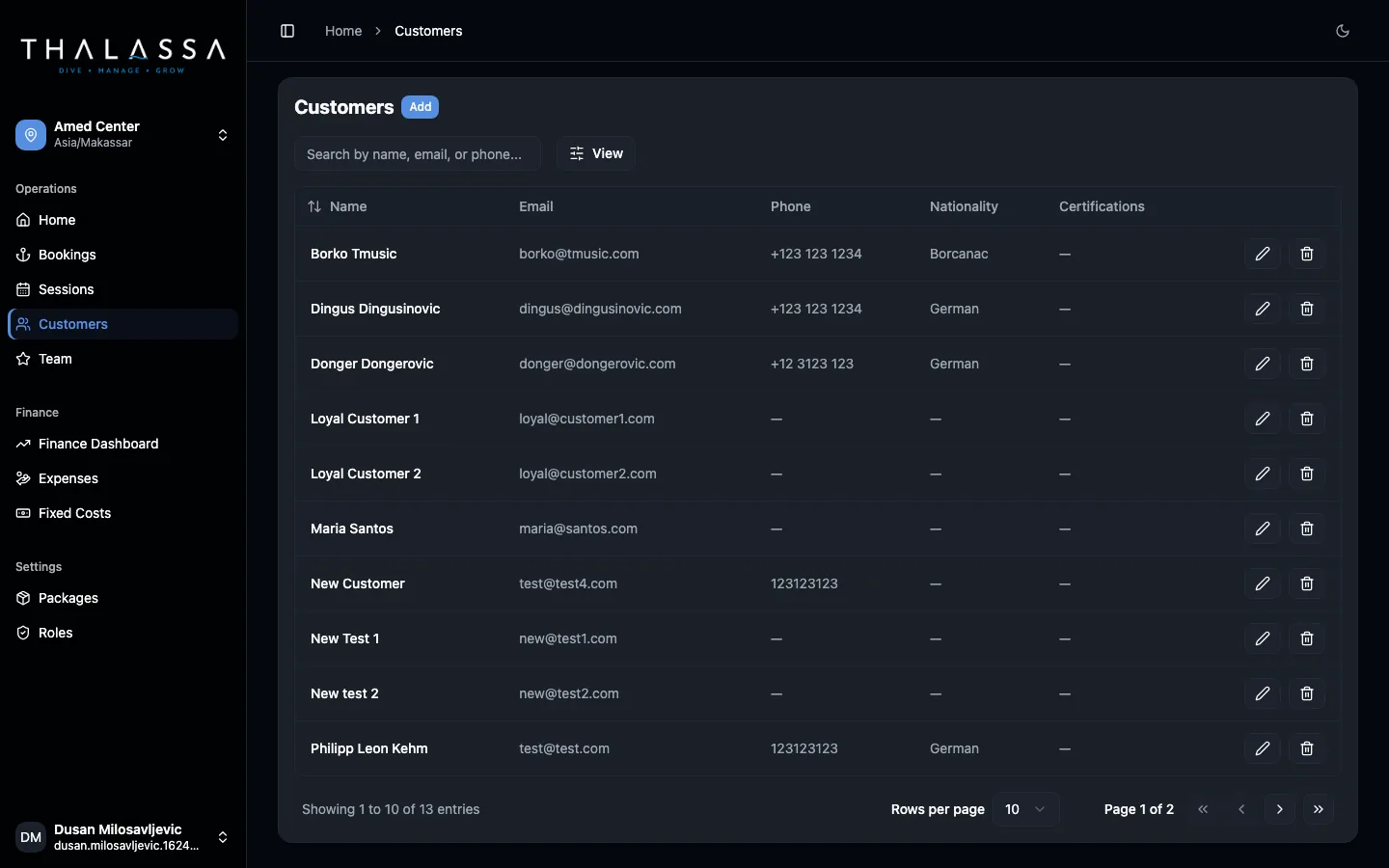Edit Borko Tmusic with pencil icon
This screenshot has height=868, width=1389.
click(x=1263, y=254)
